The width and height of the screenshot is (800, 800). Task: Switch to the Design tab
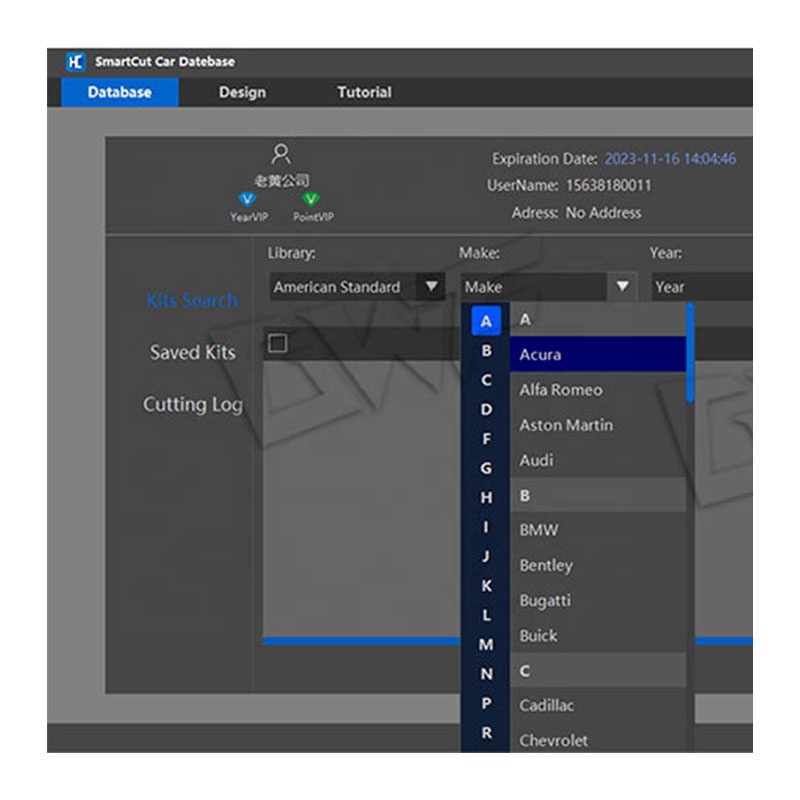(x=242, y=92)
